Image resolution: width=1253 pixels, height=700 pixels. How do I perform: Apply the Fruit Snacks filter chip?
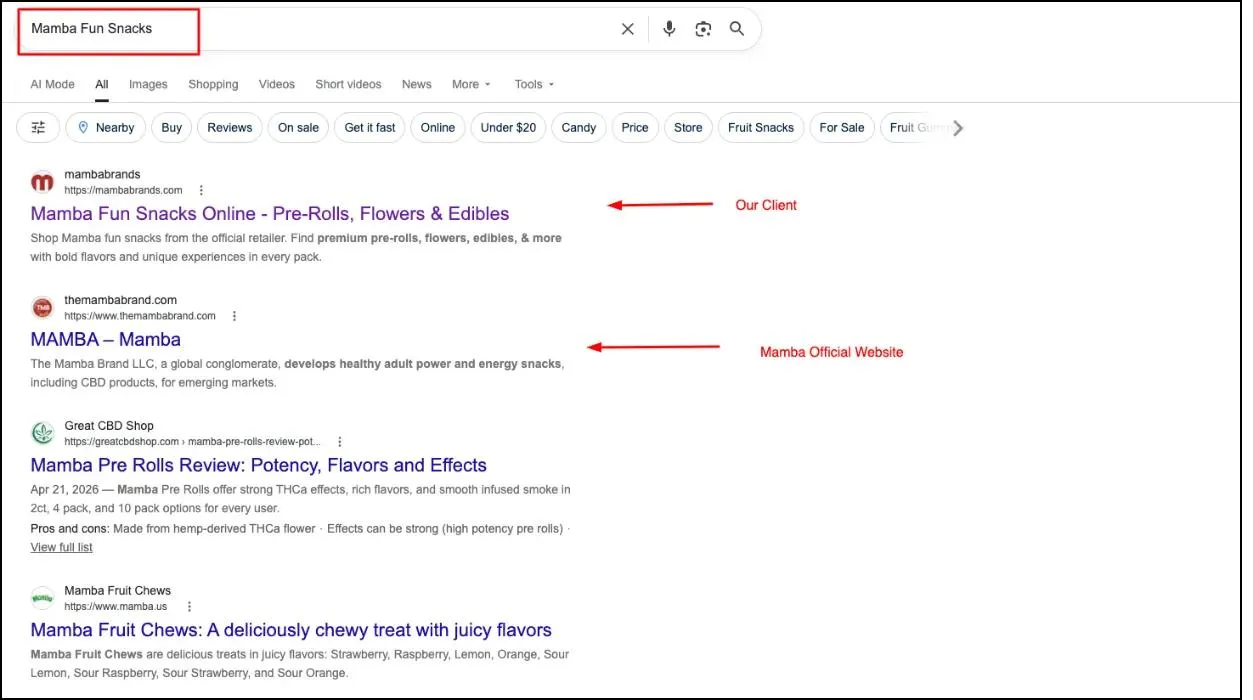761,127
